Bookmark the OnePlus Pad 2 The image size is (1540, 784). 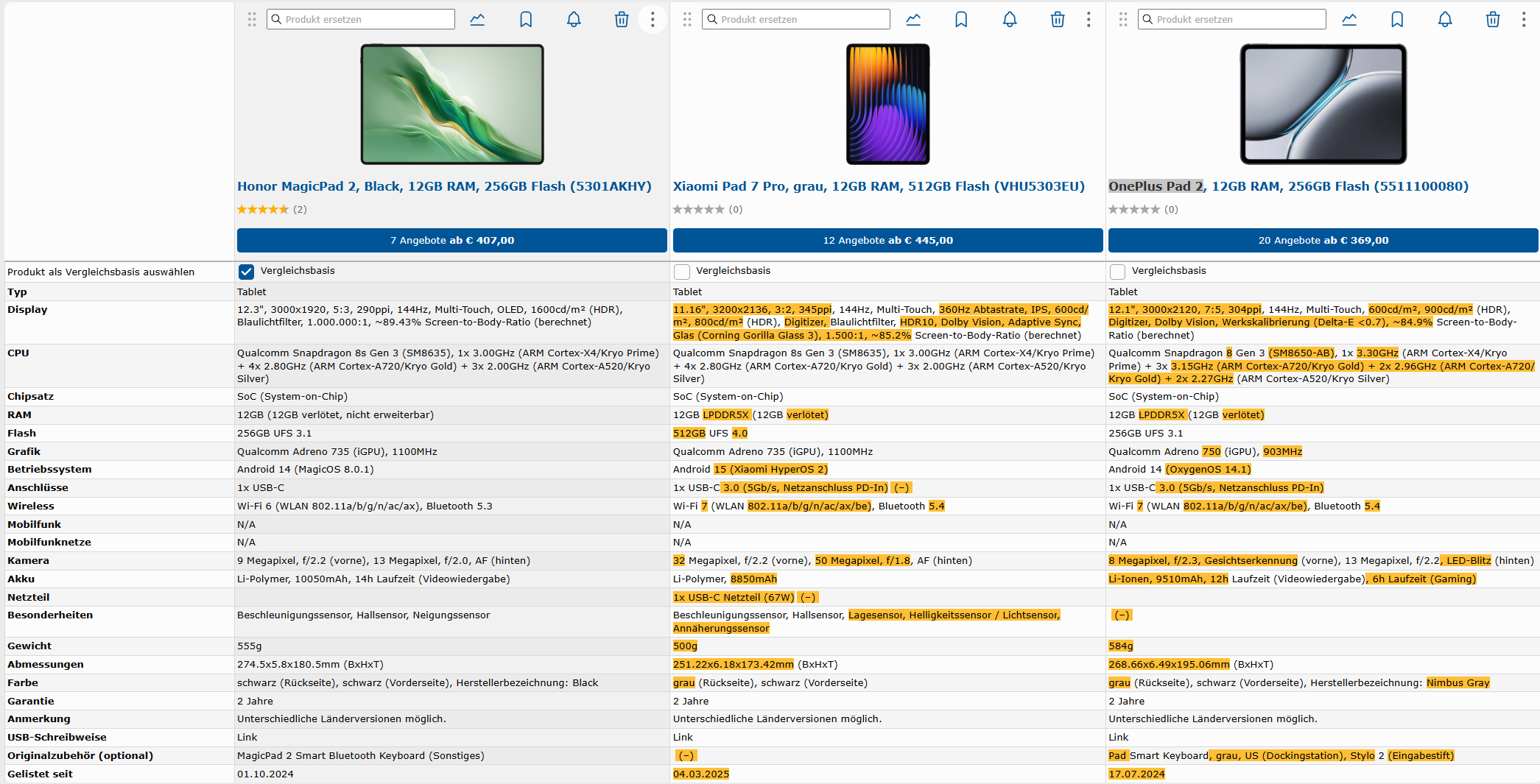(1397, 20)
